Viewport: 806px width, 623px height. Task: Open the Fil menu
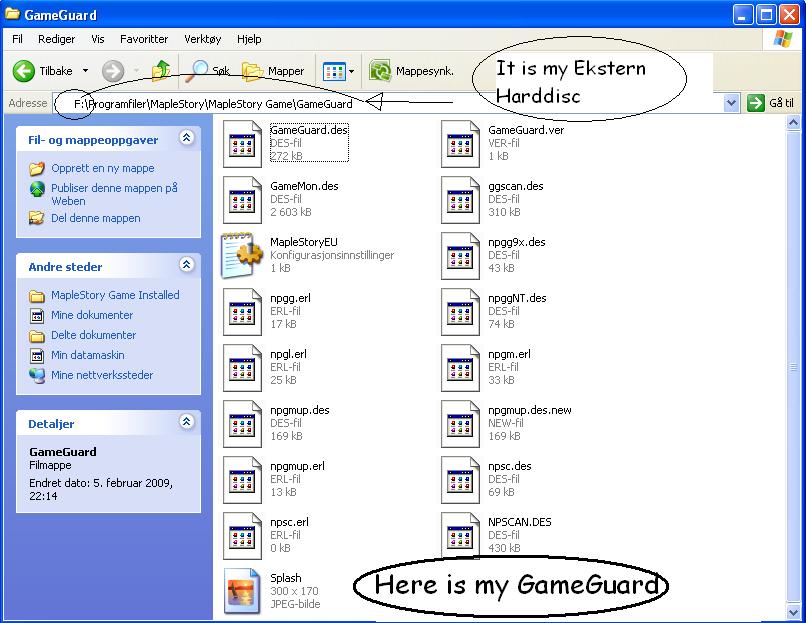pos(17,39)
